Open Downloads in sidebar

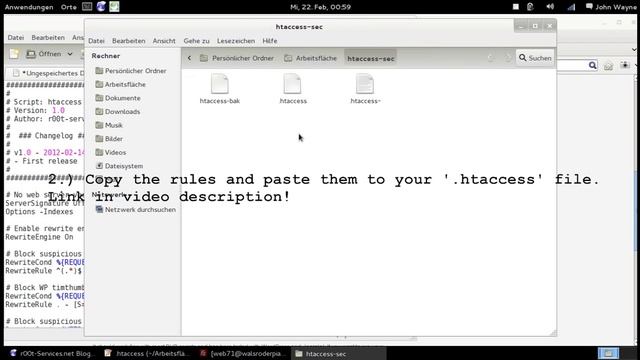118,111
